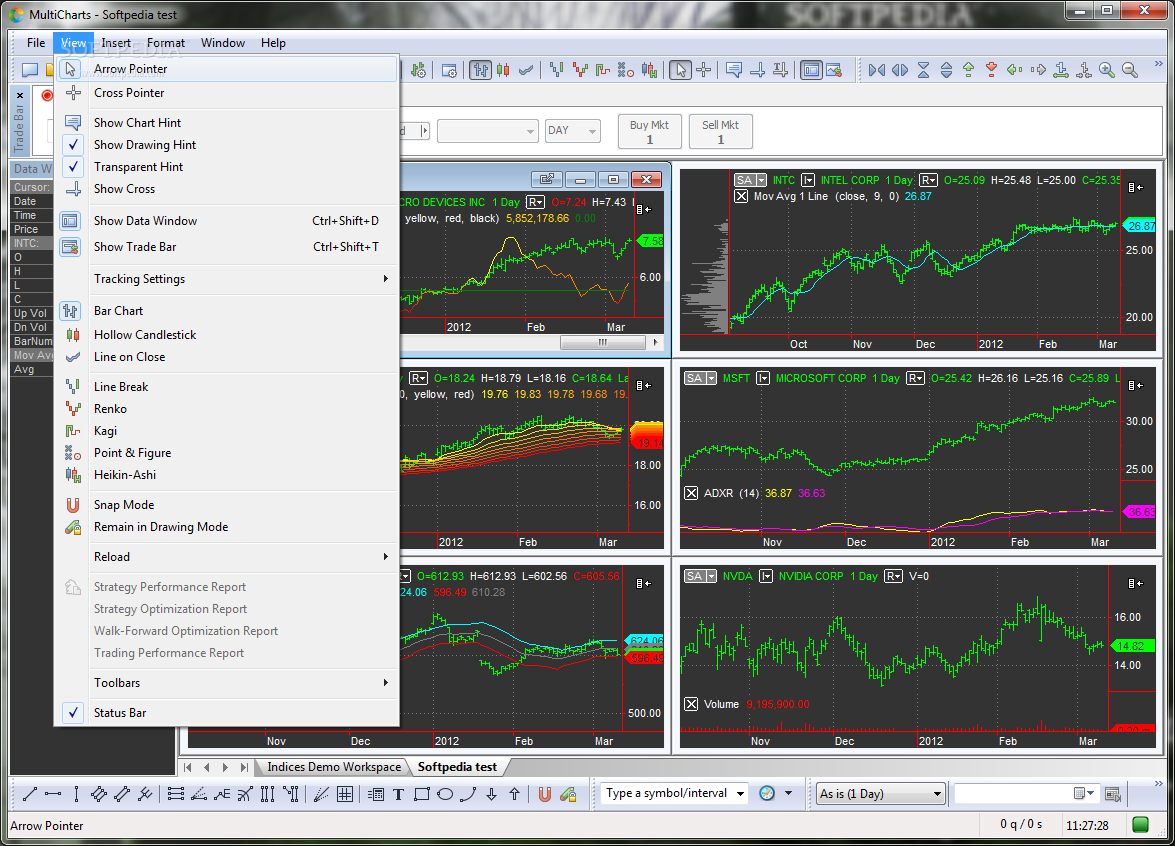
Task: Select Line Break chart type
Action: click(x=226, y=387)
